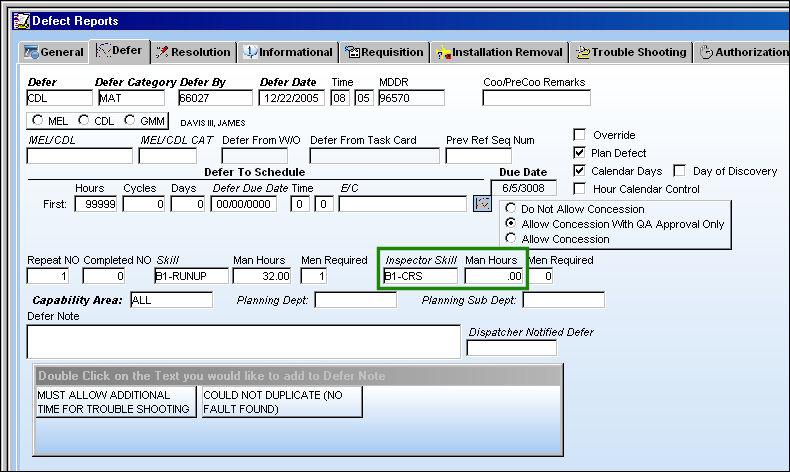Viewport: 790px width, 472px height.
Task: Select the MEL radio button
Action: tap(37, 120)
